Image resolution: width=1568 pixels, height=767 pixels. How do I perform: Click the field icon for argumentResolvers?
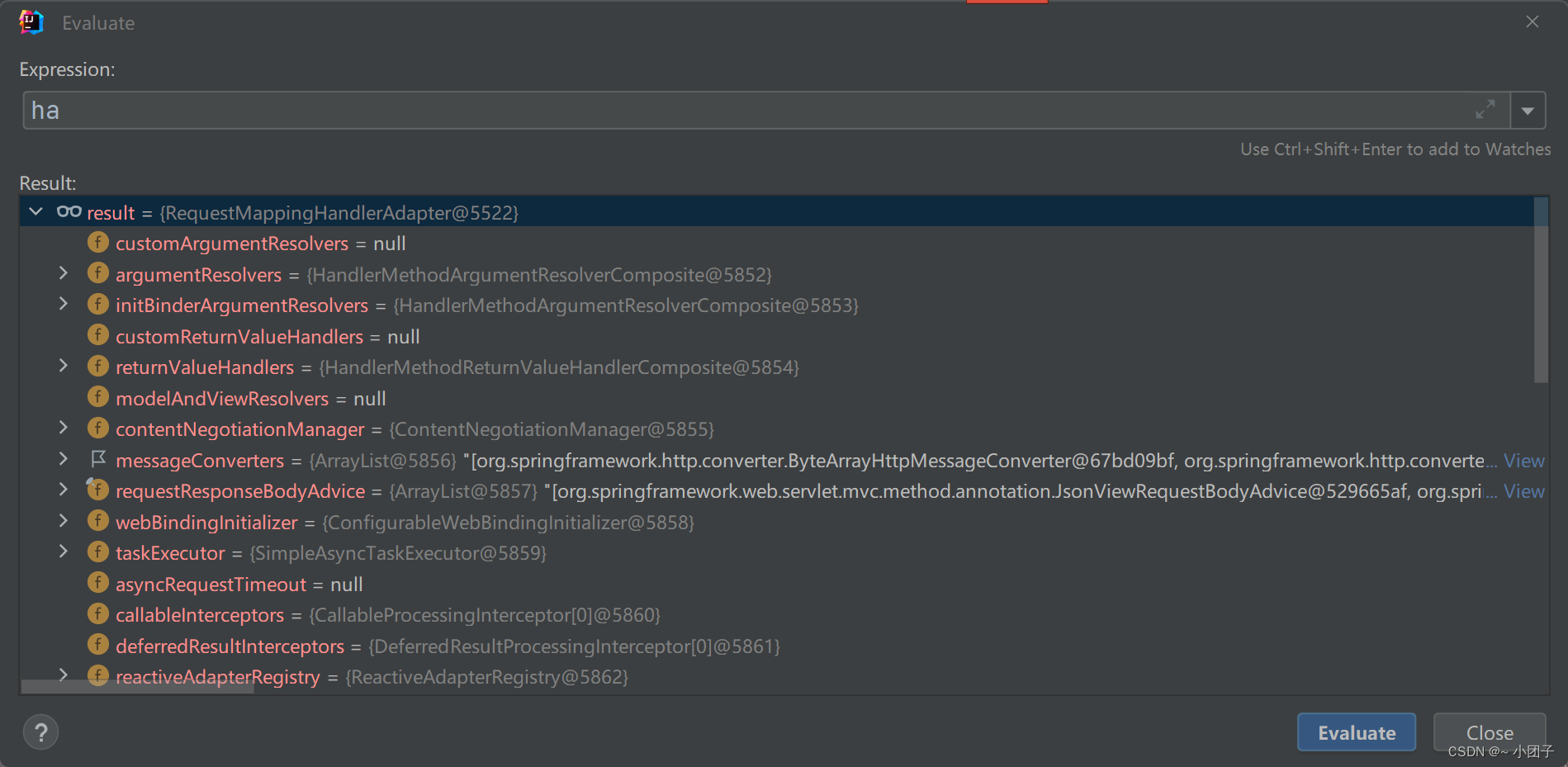[98, 273]
